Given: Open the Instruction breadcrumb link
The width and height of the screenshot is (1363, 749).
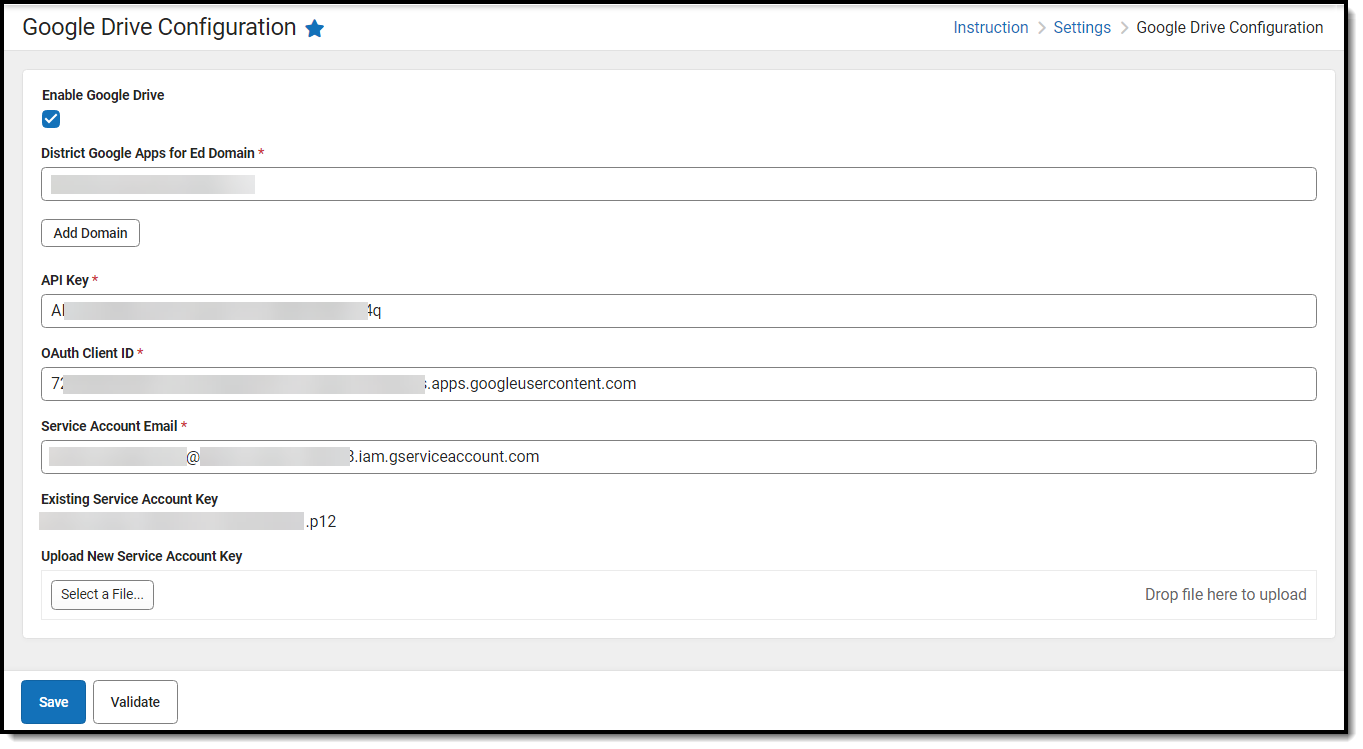Looking at the screenshot, I should pyautogui.click(x=991, y=28).
